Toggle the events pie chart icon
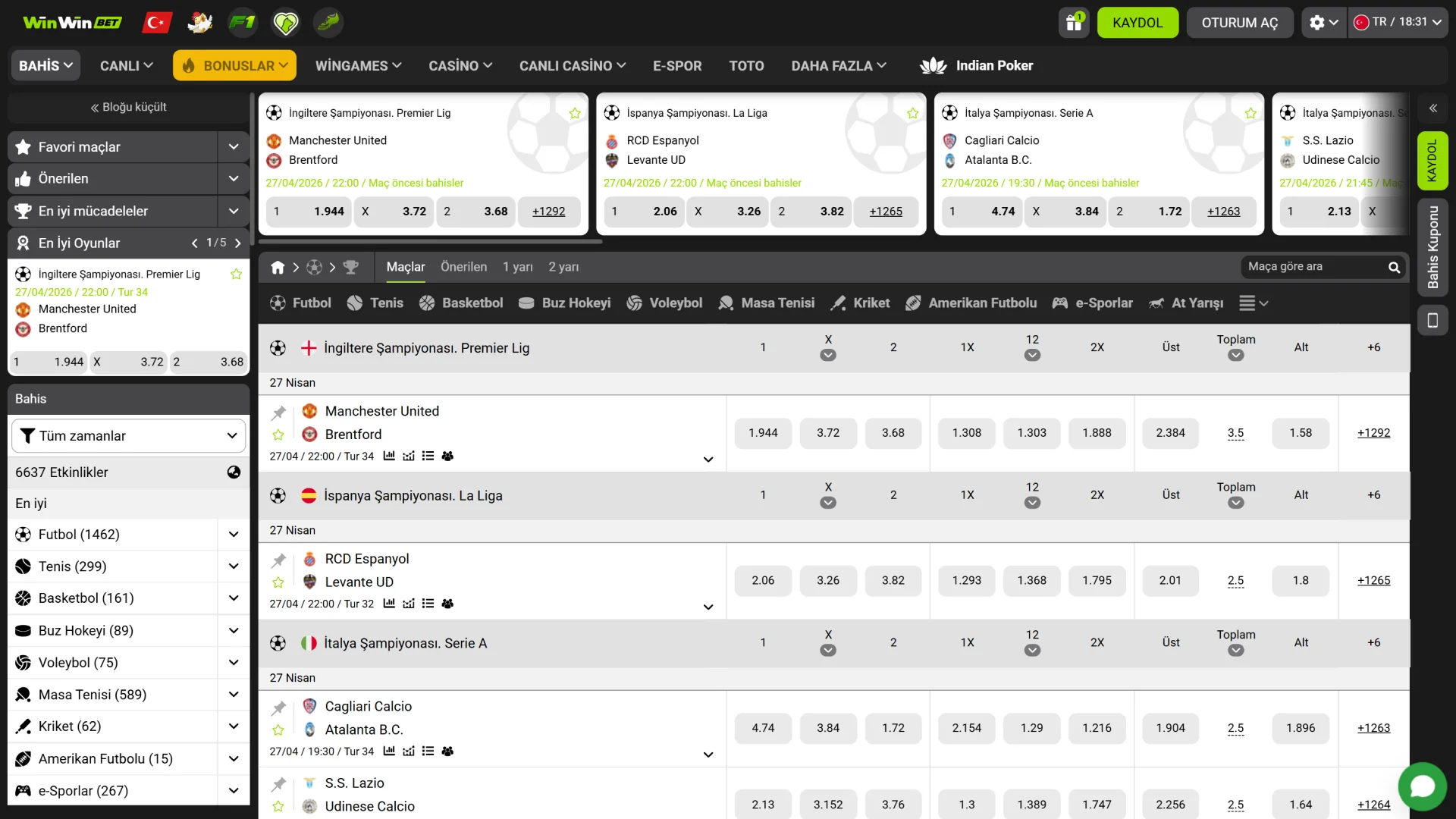Image resolution: width=1456 pixels, height=819 pixels. click(234, 472)
